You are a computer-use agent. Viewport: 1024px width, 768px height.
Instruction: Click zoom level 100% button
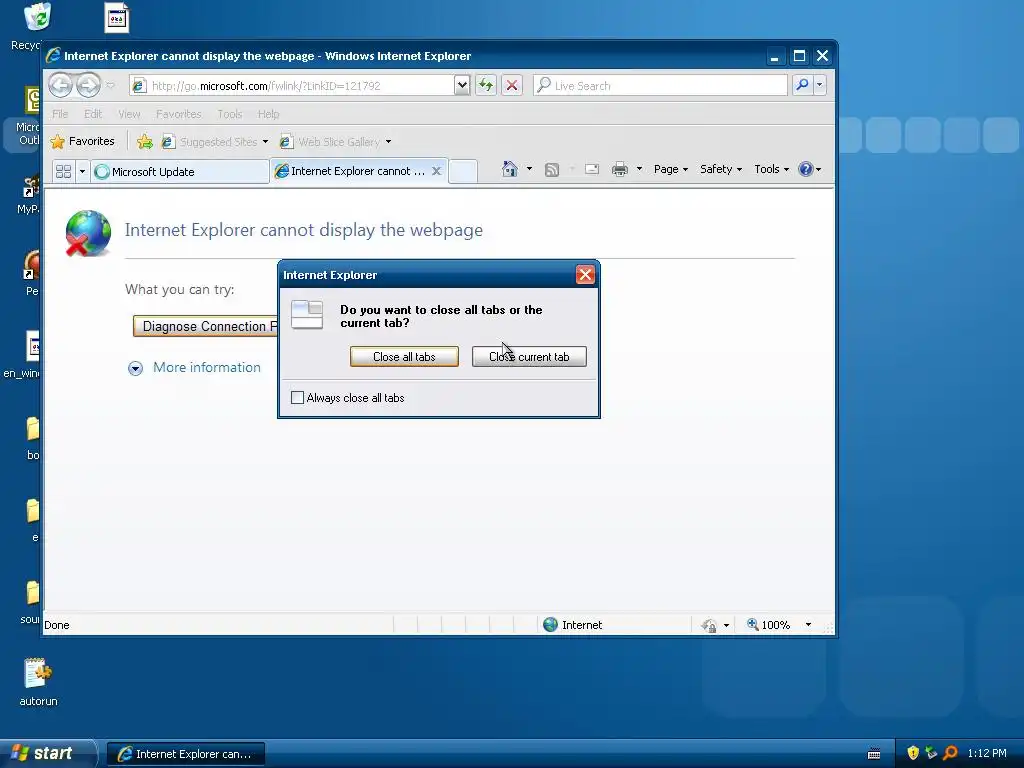pos(769,625)
